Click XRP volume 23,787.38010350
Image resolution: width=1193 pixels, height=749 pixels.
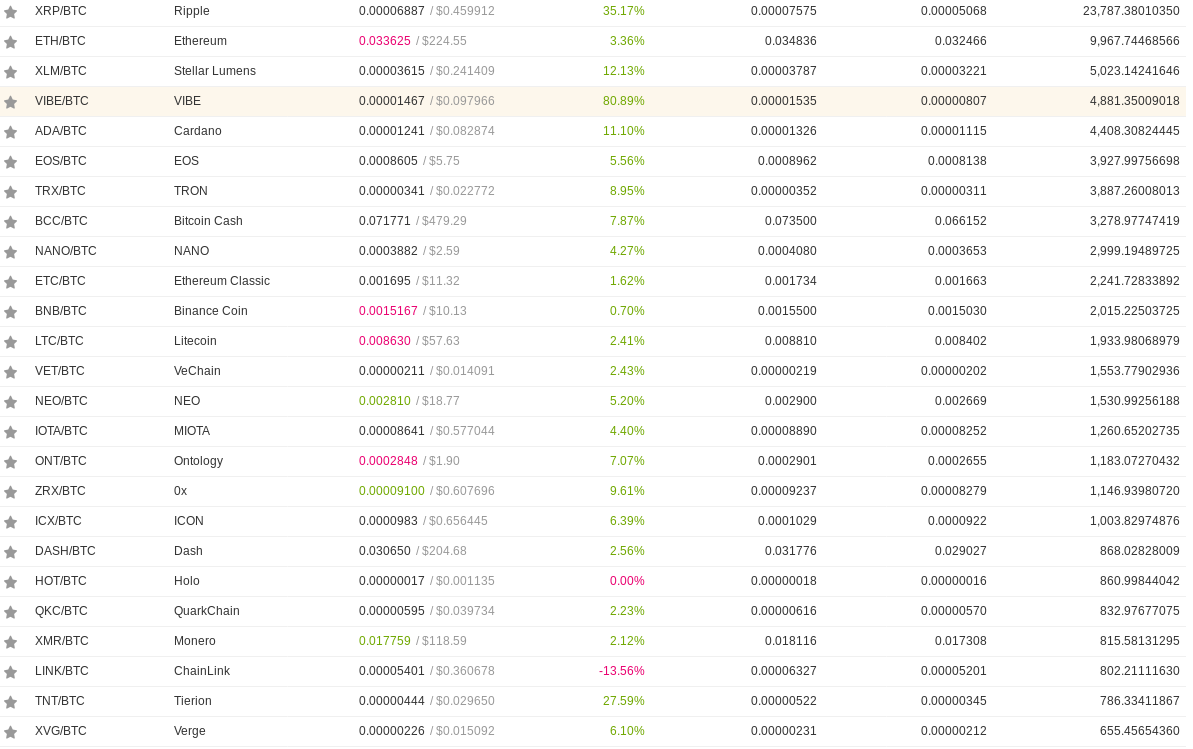1131,11
